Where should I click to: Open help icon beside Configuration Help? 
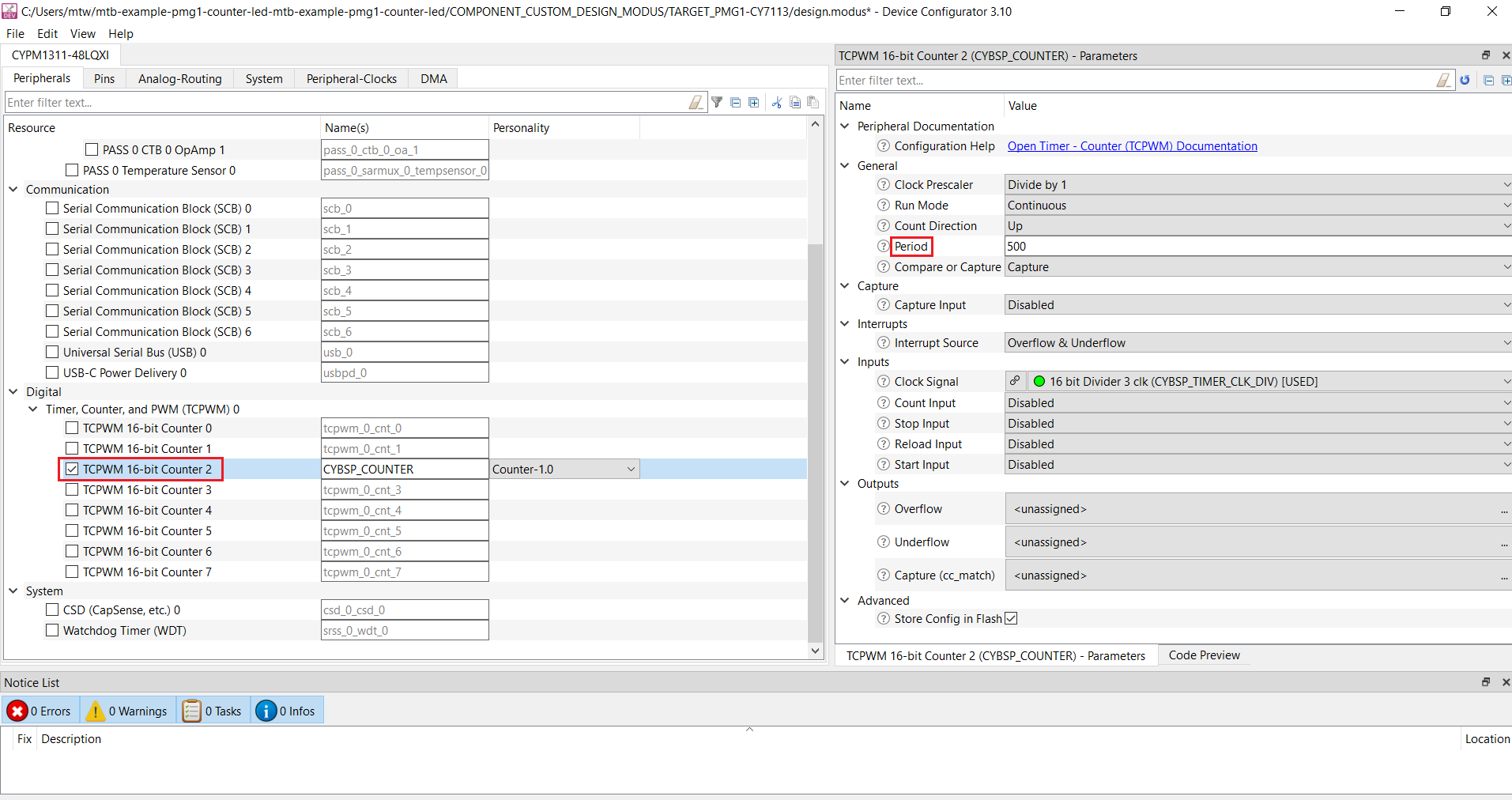click(884, 146)
